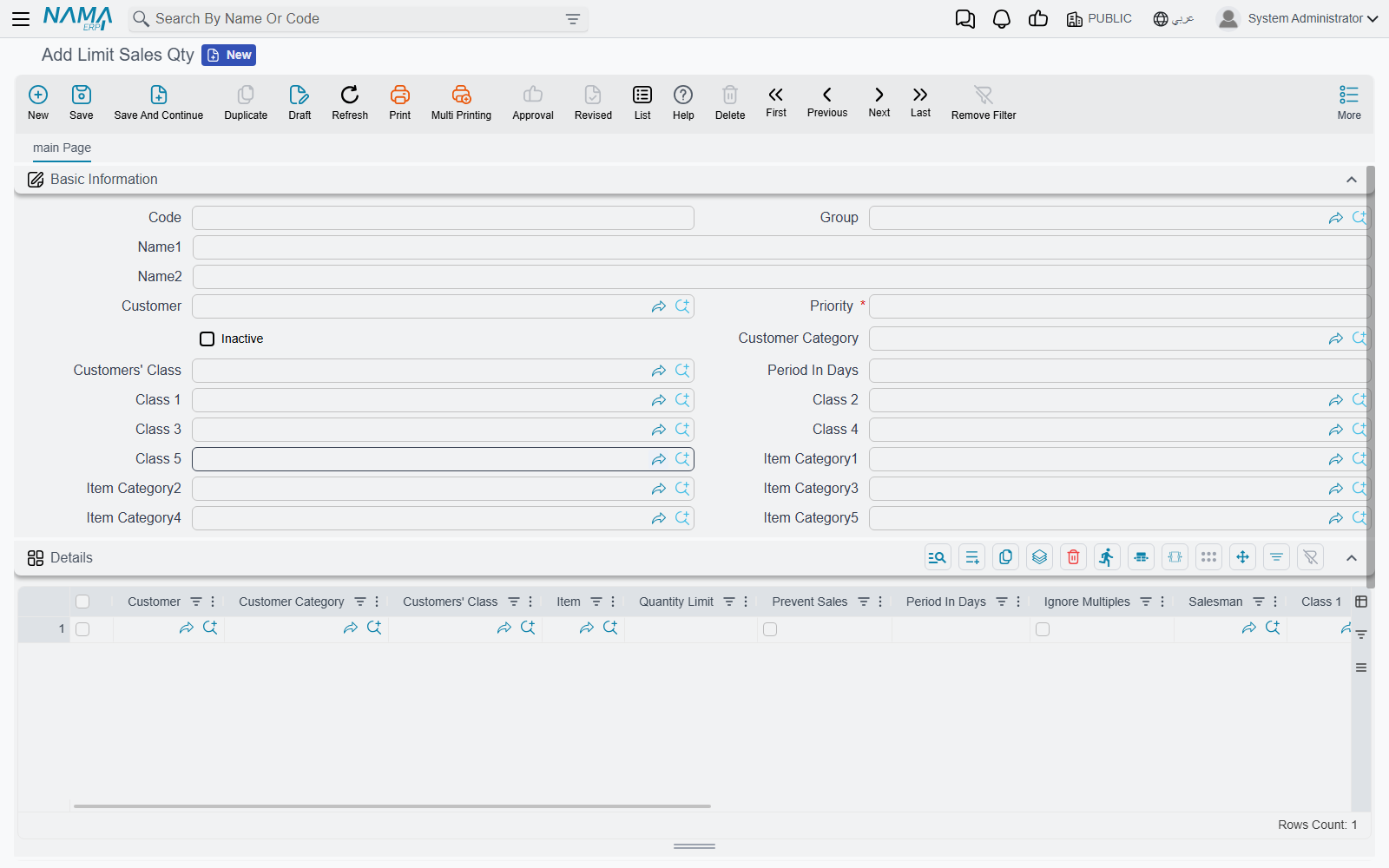Open the grid columns chooser panel
This screenshot has width=1389, height=868.
1361,602
